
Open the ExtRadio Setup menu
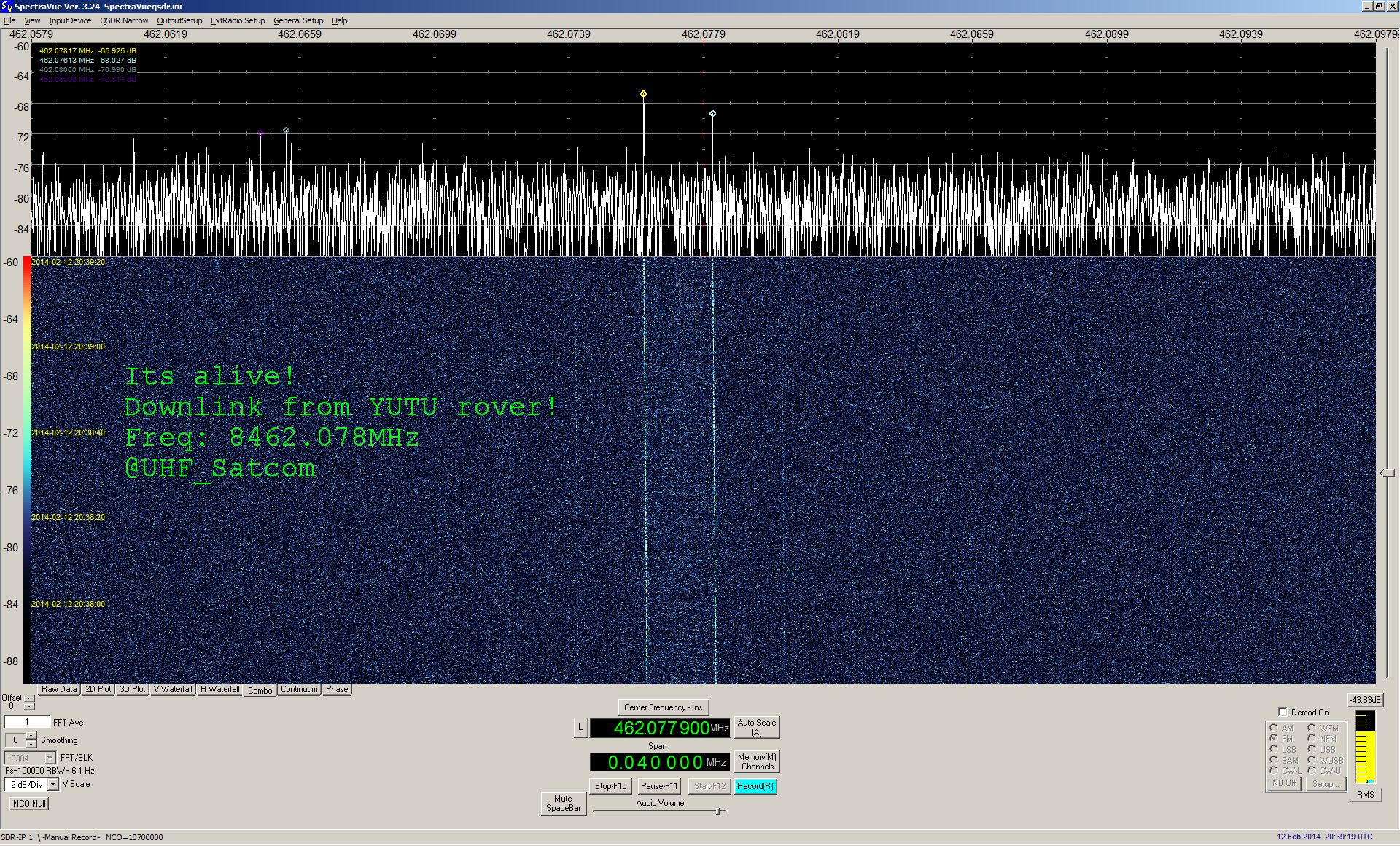click(238, 20)
